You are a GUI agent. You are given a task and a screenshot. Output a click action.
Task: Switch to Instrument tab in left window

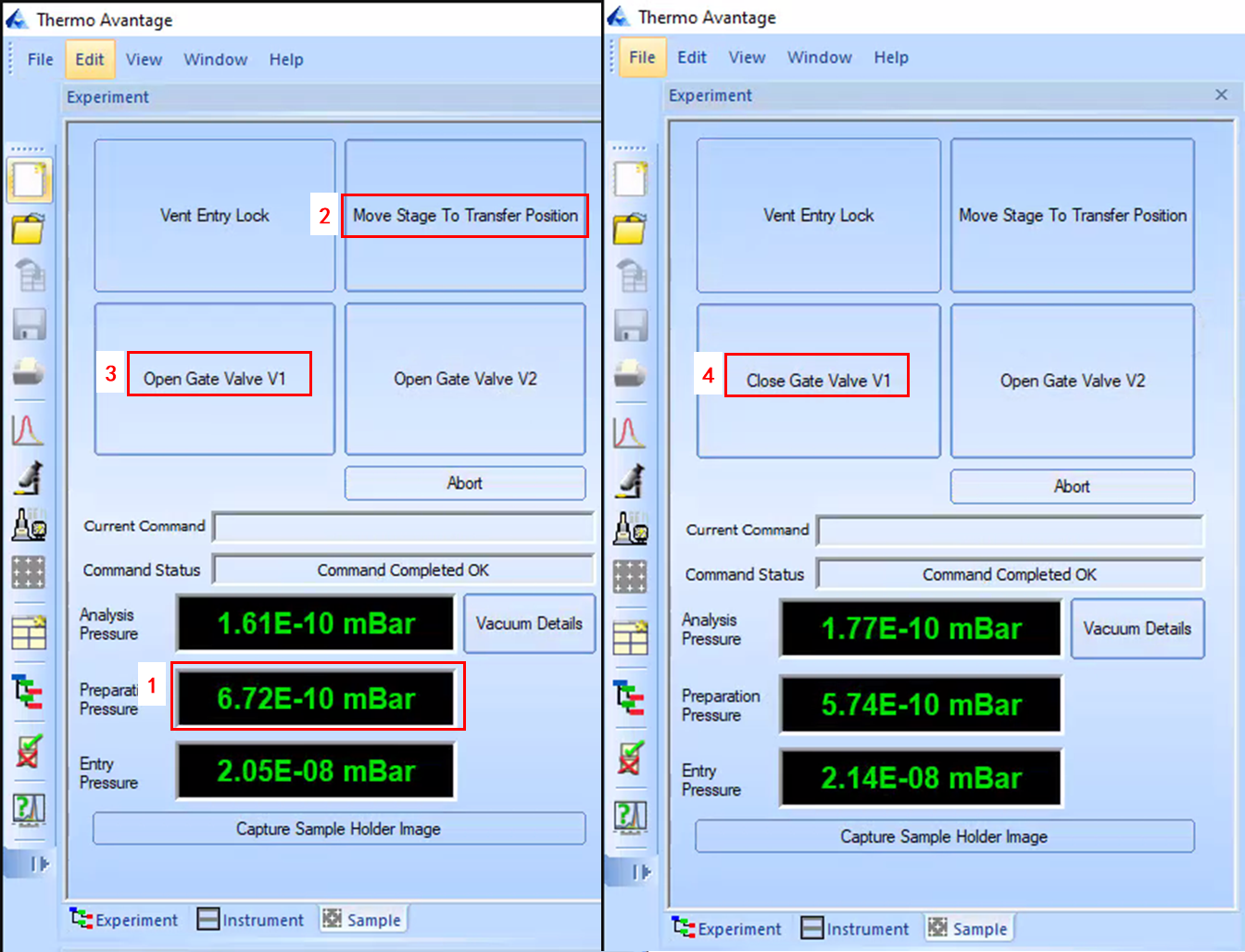[x=251, y=920]
